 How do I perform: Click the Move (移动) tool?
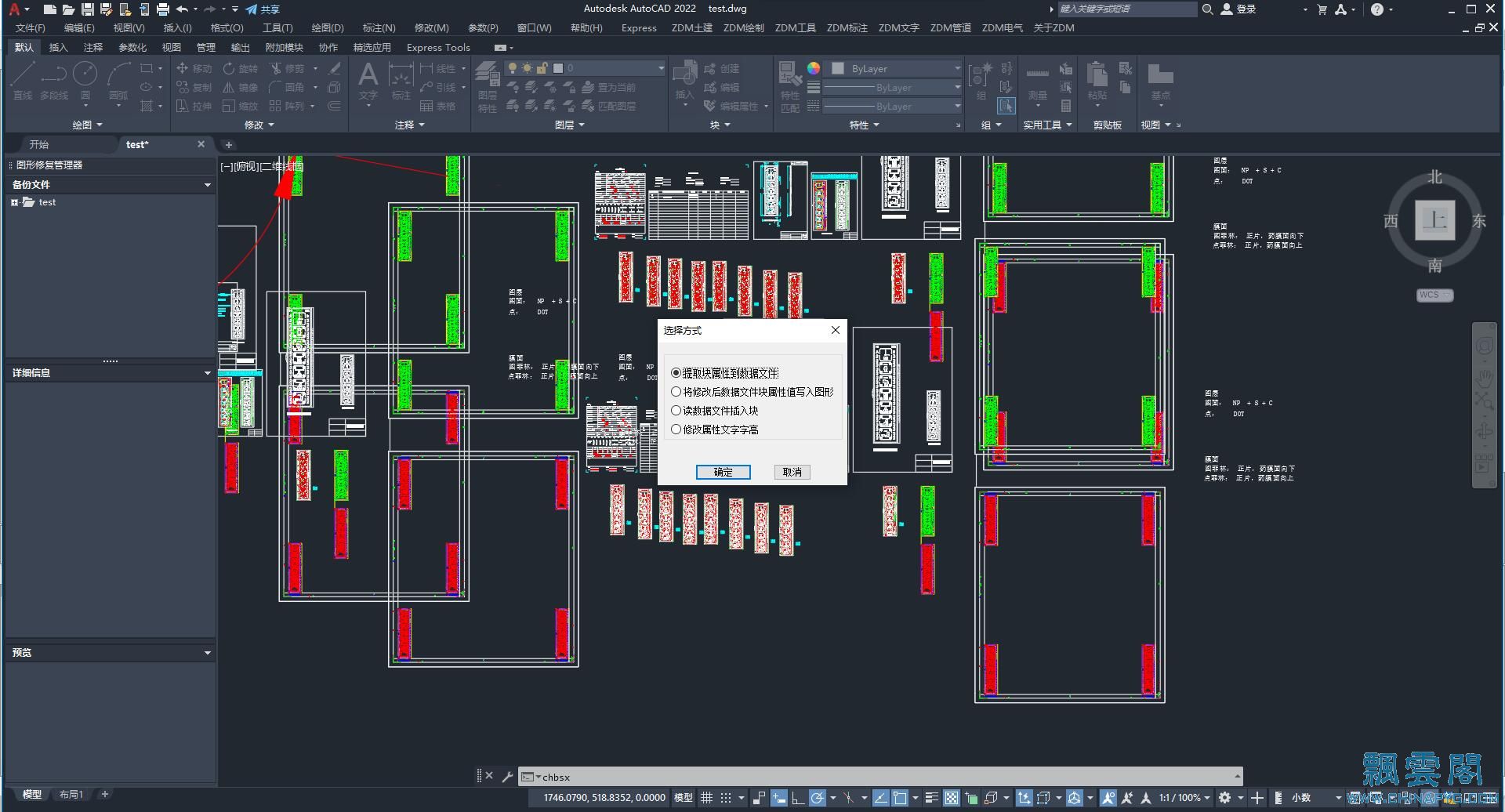(194, 68)
